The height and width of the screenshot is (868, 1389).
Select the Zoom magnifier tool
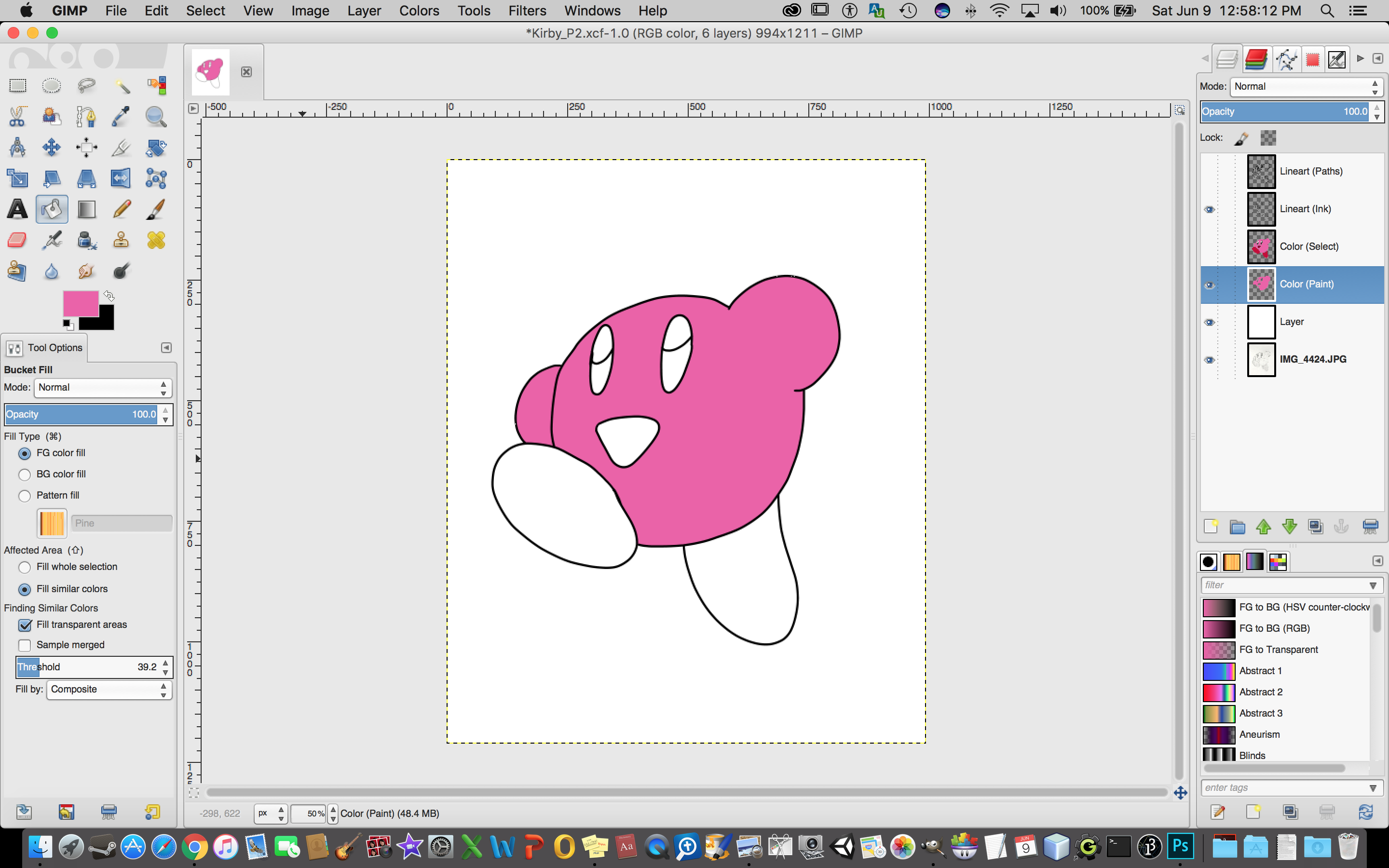pos(156,117)
